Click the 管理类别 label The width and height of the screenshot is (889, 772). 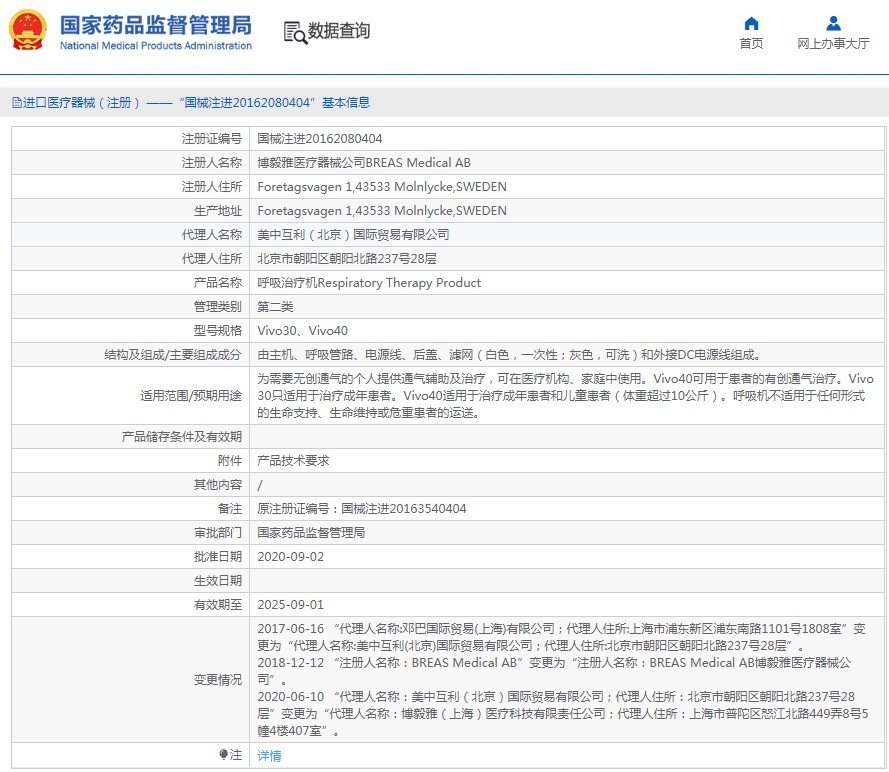click(x=218, y=307)
